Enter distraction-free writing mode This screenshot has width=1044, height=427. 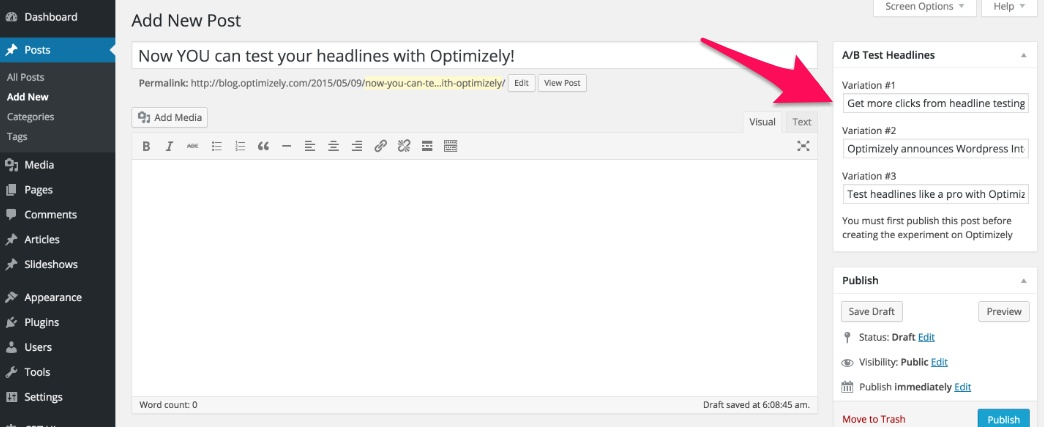coord(803,147)
